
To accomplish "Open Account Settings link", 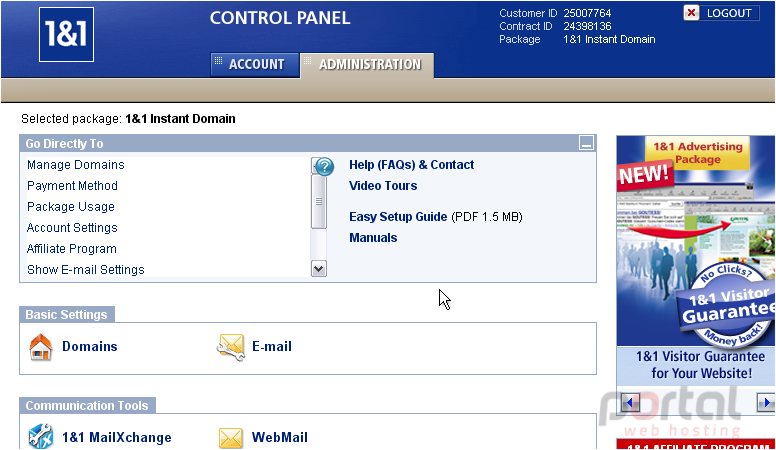I will [72, 228].
